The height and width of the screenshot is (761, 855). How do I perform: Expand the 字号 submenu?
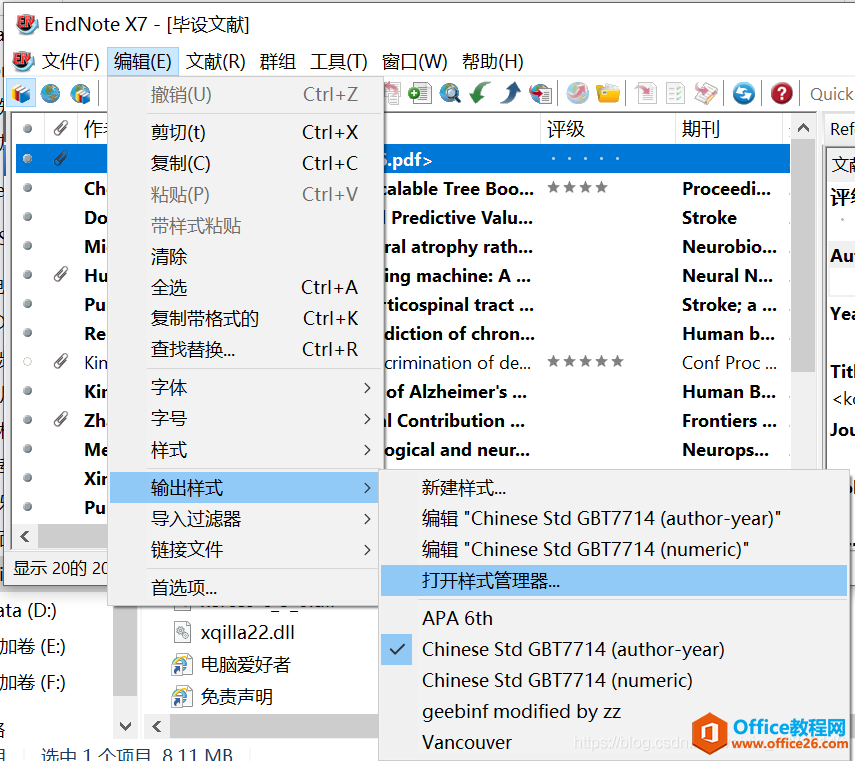tap(244, 419)
